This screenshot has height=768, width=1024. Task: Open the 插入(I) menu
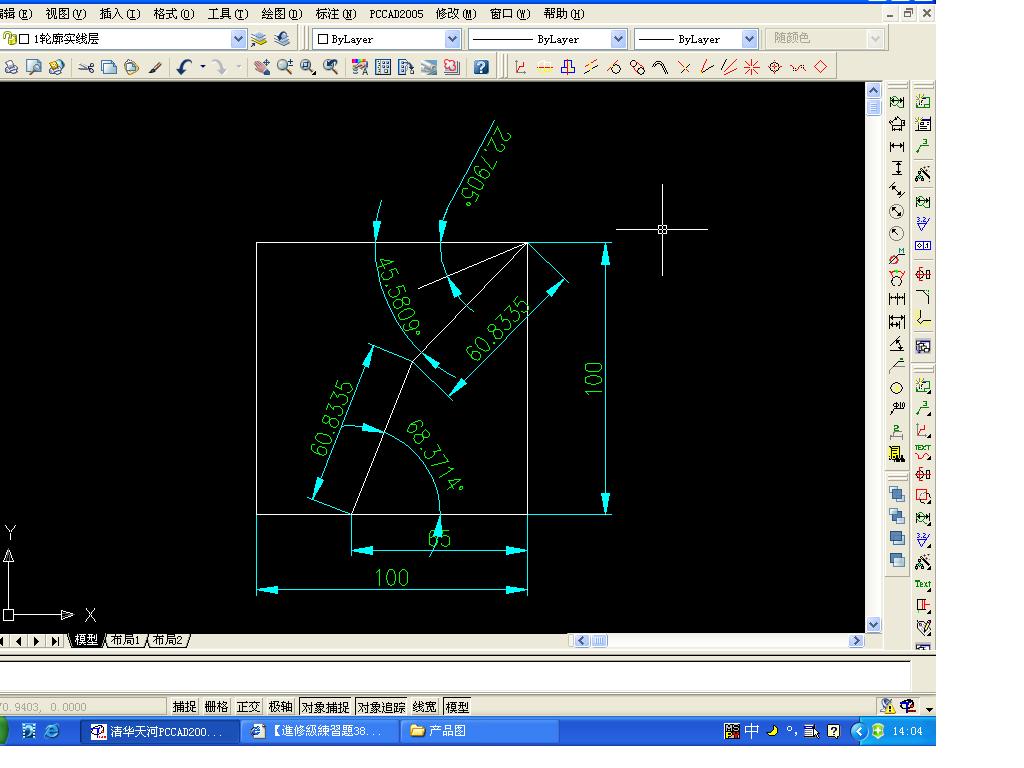(x=120, y=14)
